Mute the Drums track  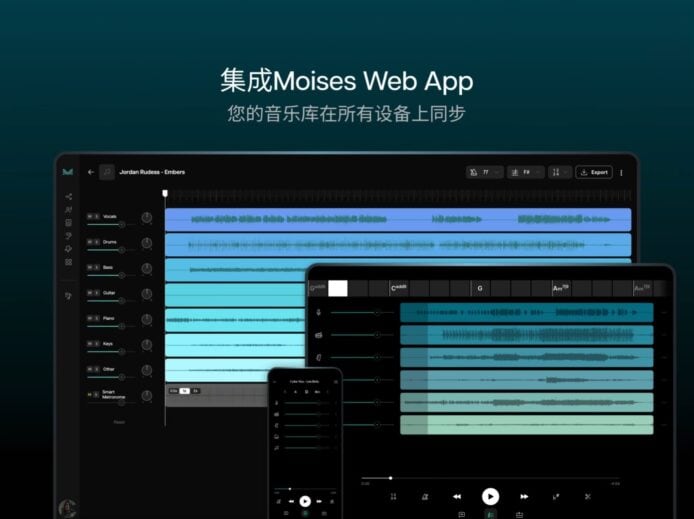point(89,241)
